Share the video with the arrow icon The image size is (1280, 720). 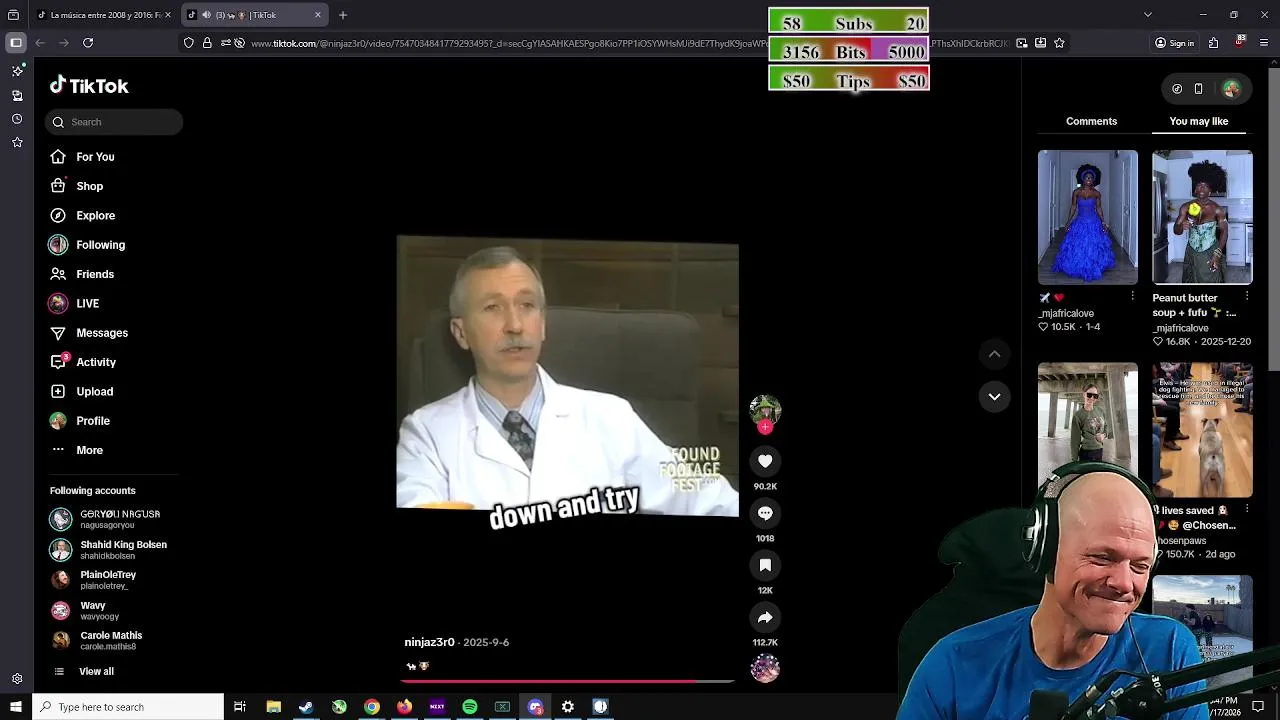pos(765,617)
